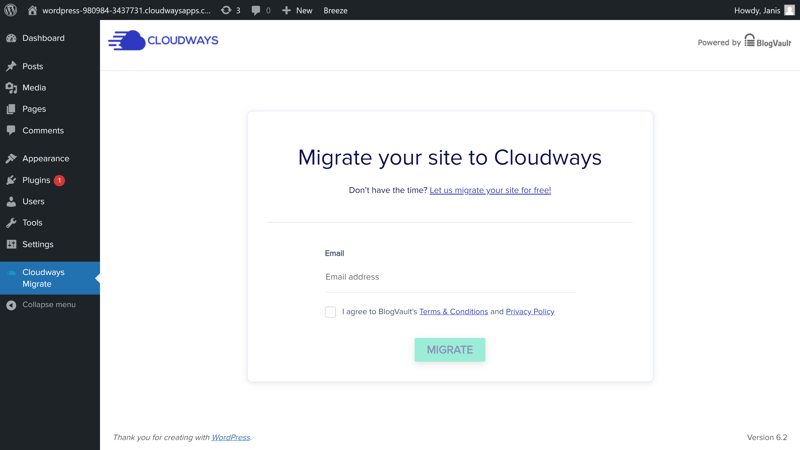Viewport: 800px width, 450px height.
Task: Open the Terms & Conditions link
Action: point(453,312)
